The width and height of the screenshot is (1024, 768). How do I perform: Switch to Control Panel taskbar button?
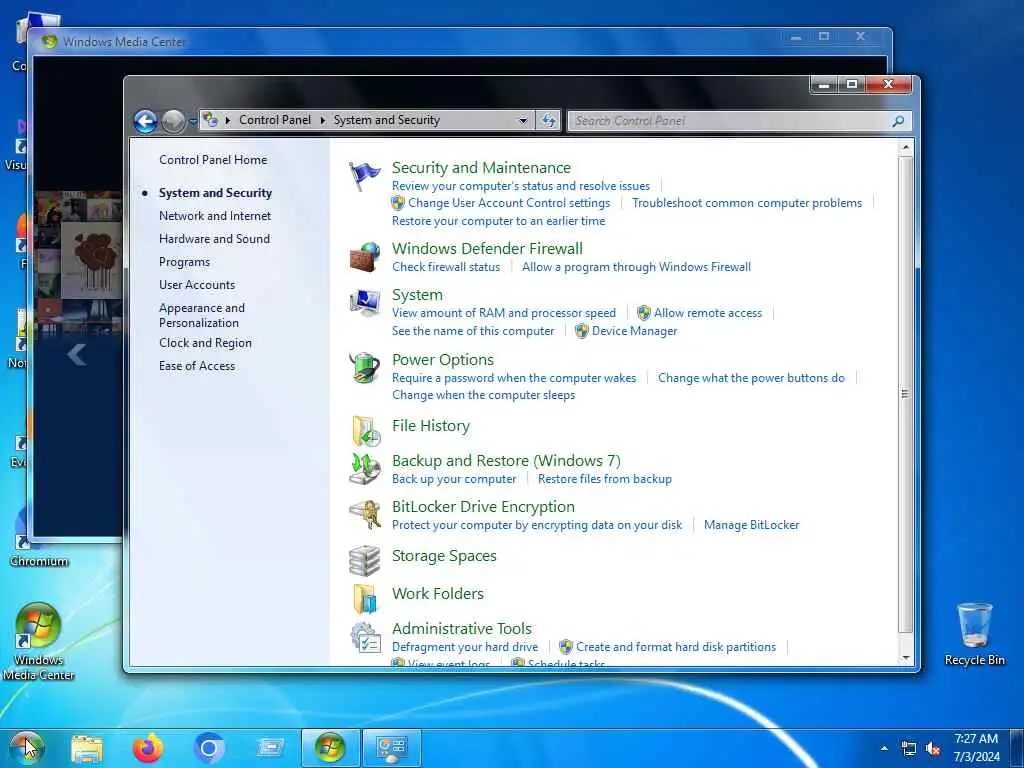click(392, 748)
